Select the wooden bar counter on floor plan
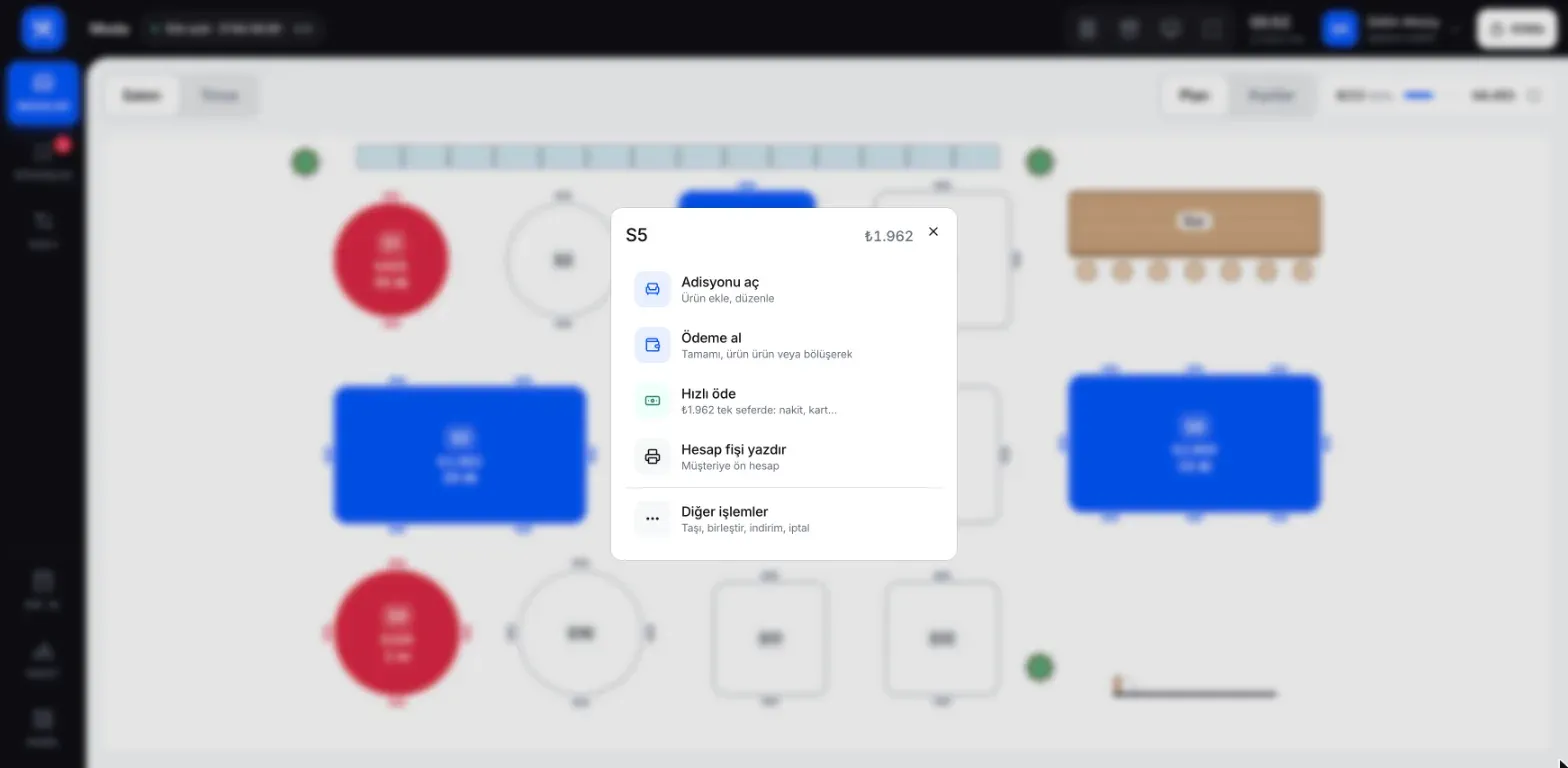The height and width of the screenshot is (768, 1568). (x=1194, y=223)
